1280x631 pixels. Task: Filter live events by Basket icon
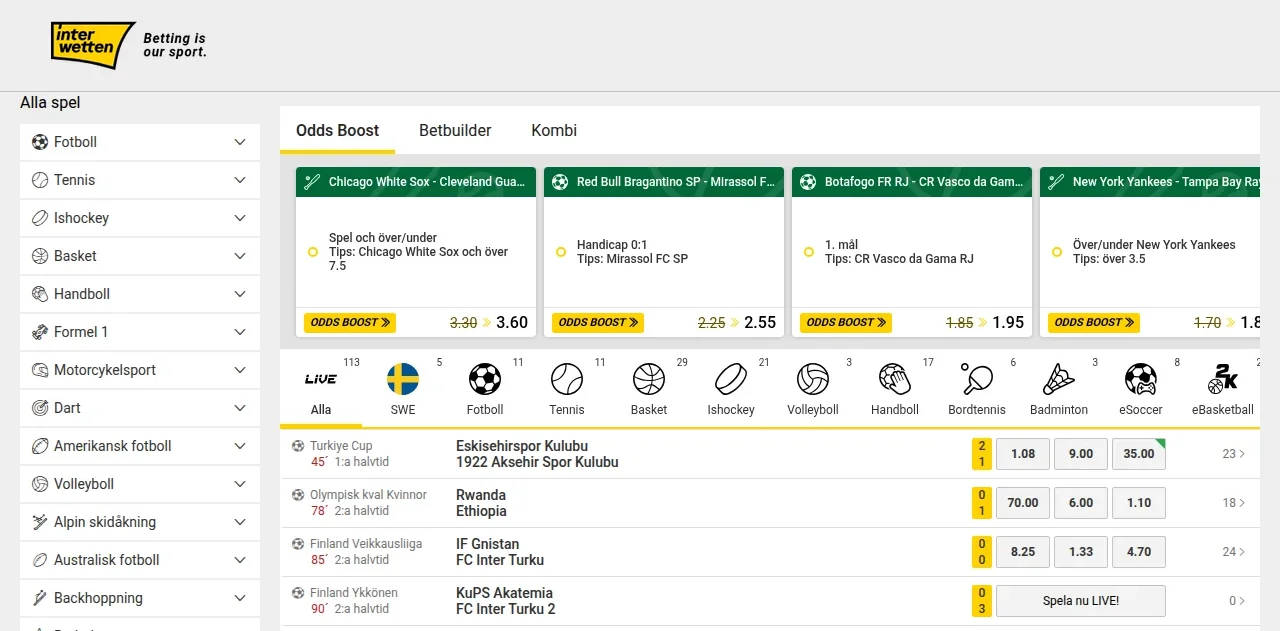coord(649,379)
